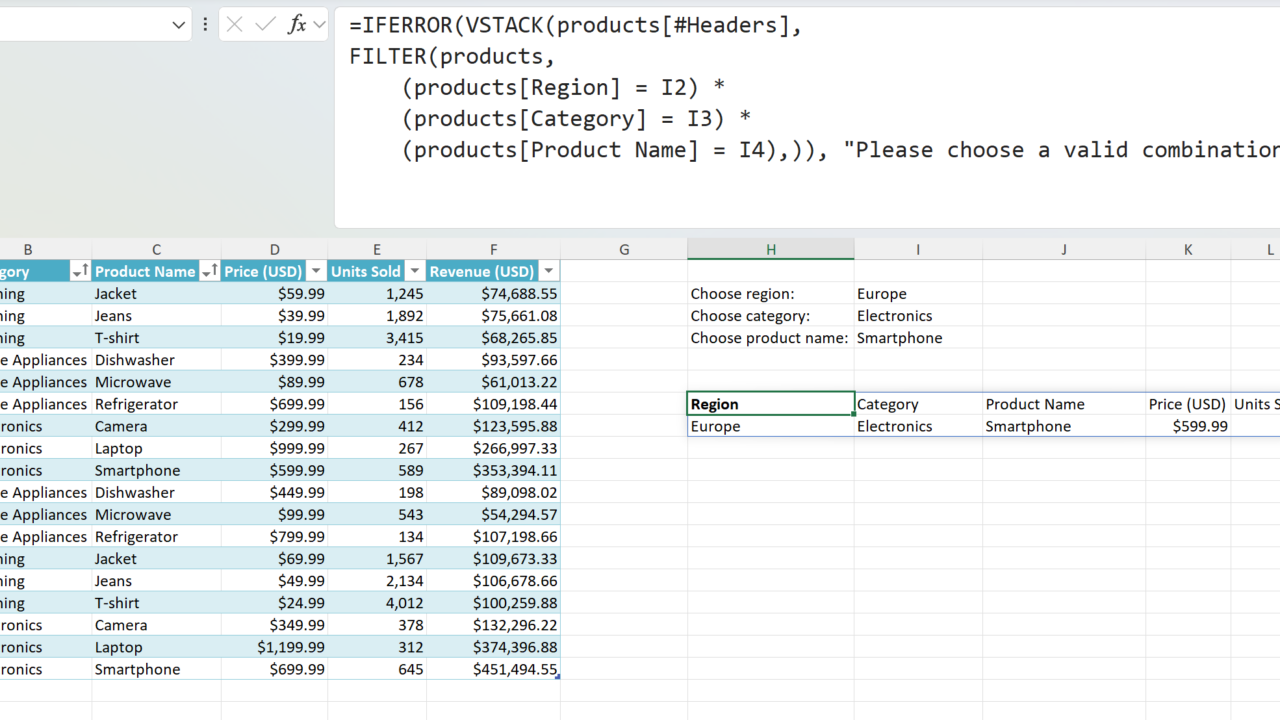Click the Insert Function fx icon
1280x720 pixels.
pos(296,25)
